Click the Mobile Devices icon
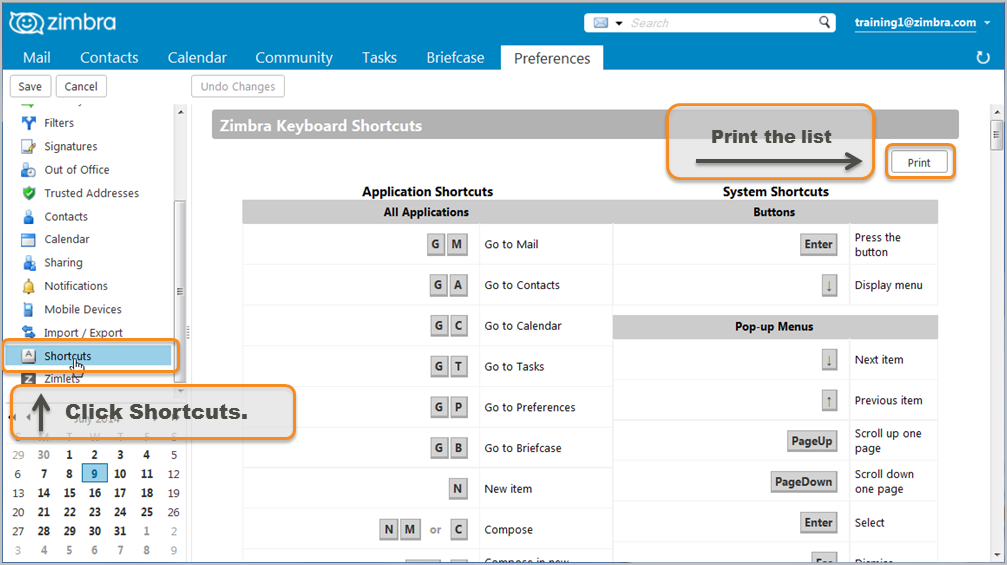This screenshot has height=565, width=1007. [28, 309]
